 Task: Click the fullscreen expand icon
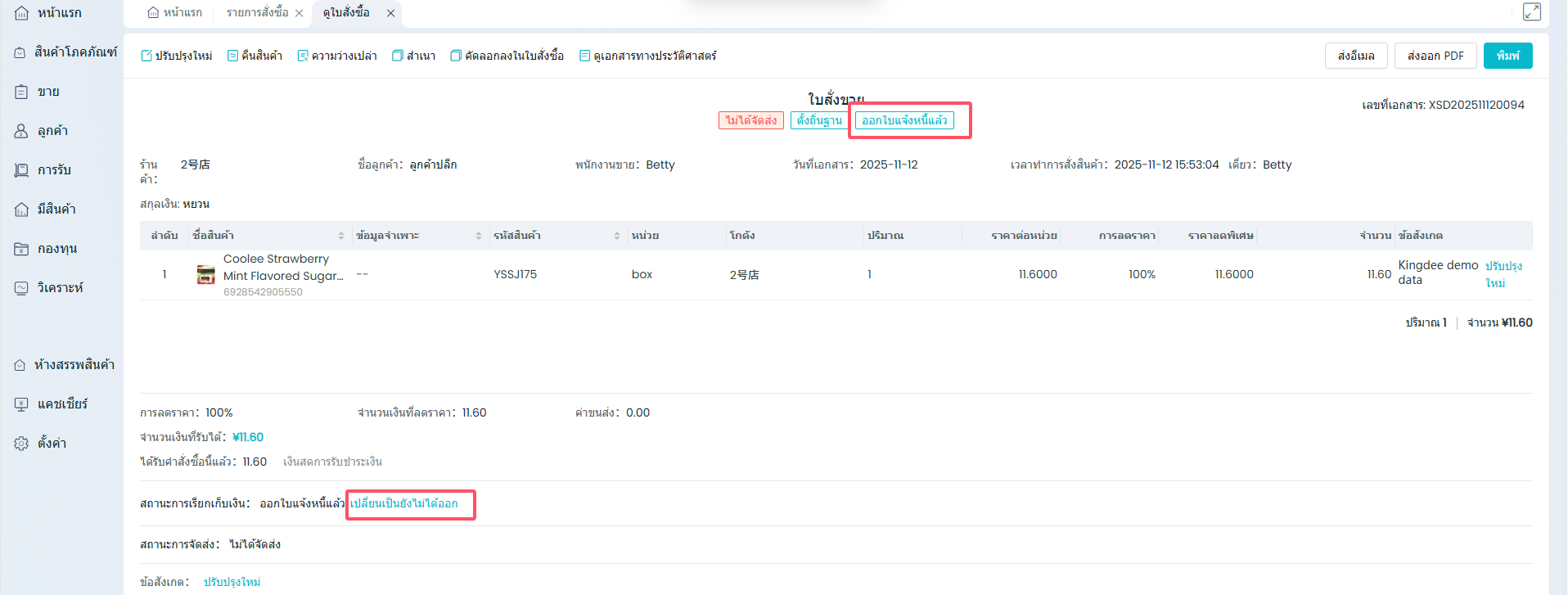[1531, 11]
